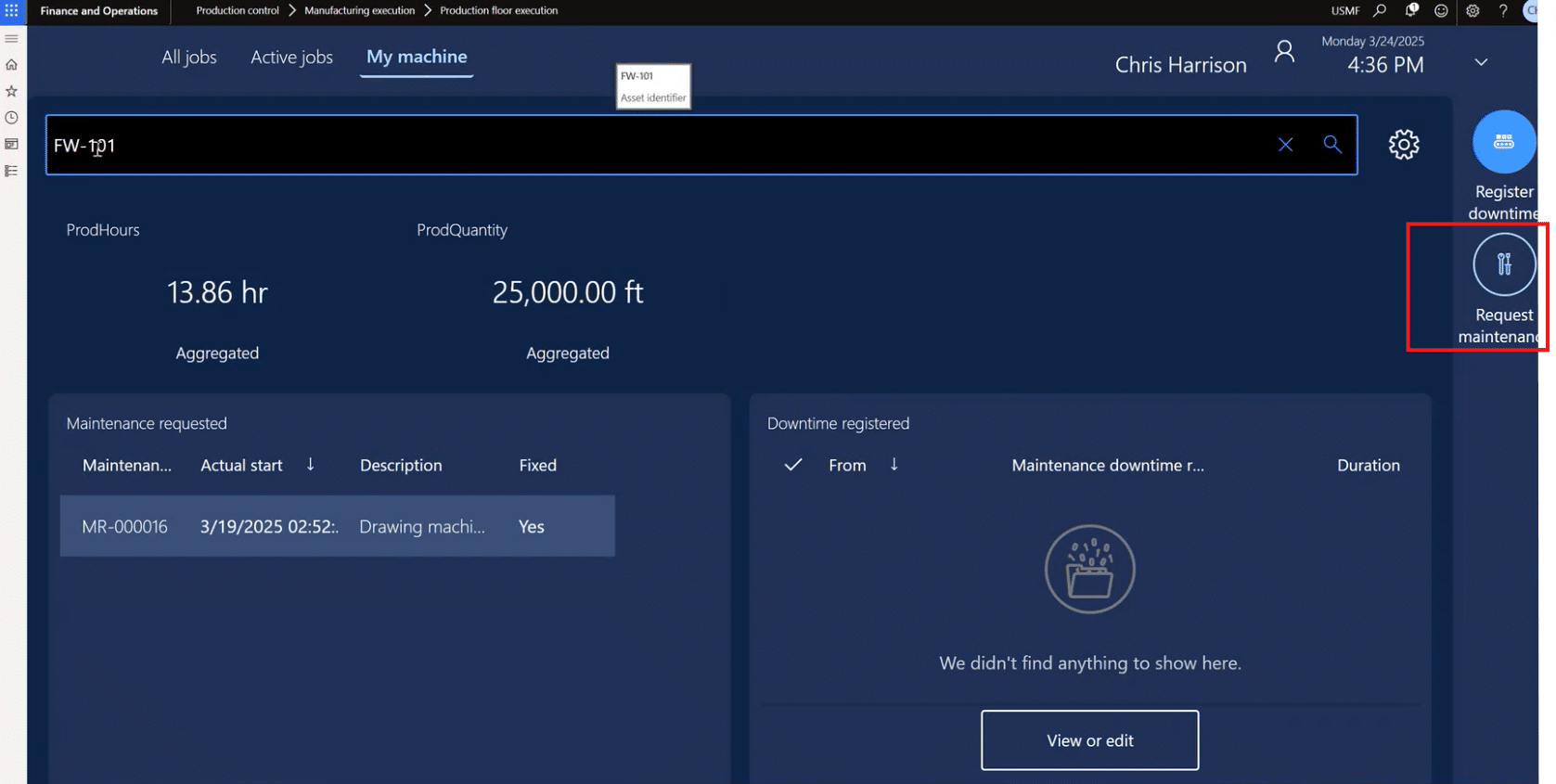The width and height of the screenshot is (1556, 784).
Task: Sort the From column in downtime grid
Action: [894, 465]
